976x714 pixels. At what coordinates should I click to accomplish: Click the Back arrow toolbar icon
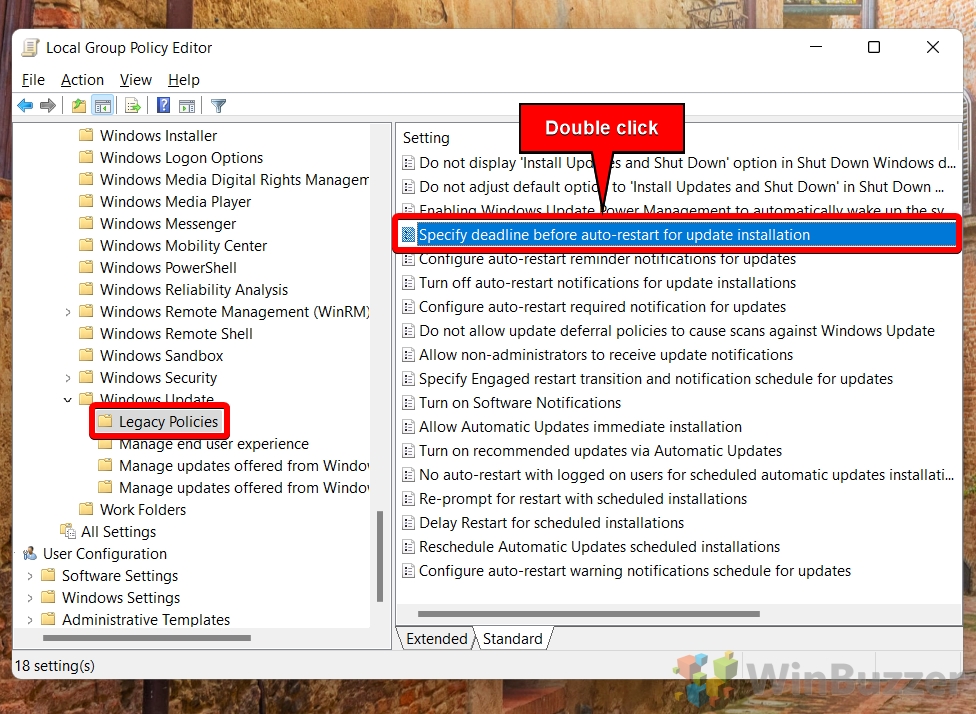click(x=26, y=106)
